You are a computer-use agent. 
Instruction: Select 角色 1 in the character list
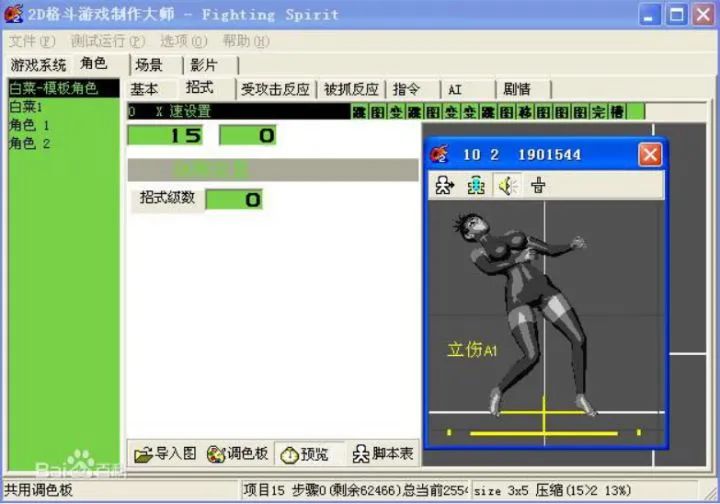tap(64, 125)
